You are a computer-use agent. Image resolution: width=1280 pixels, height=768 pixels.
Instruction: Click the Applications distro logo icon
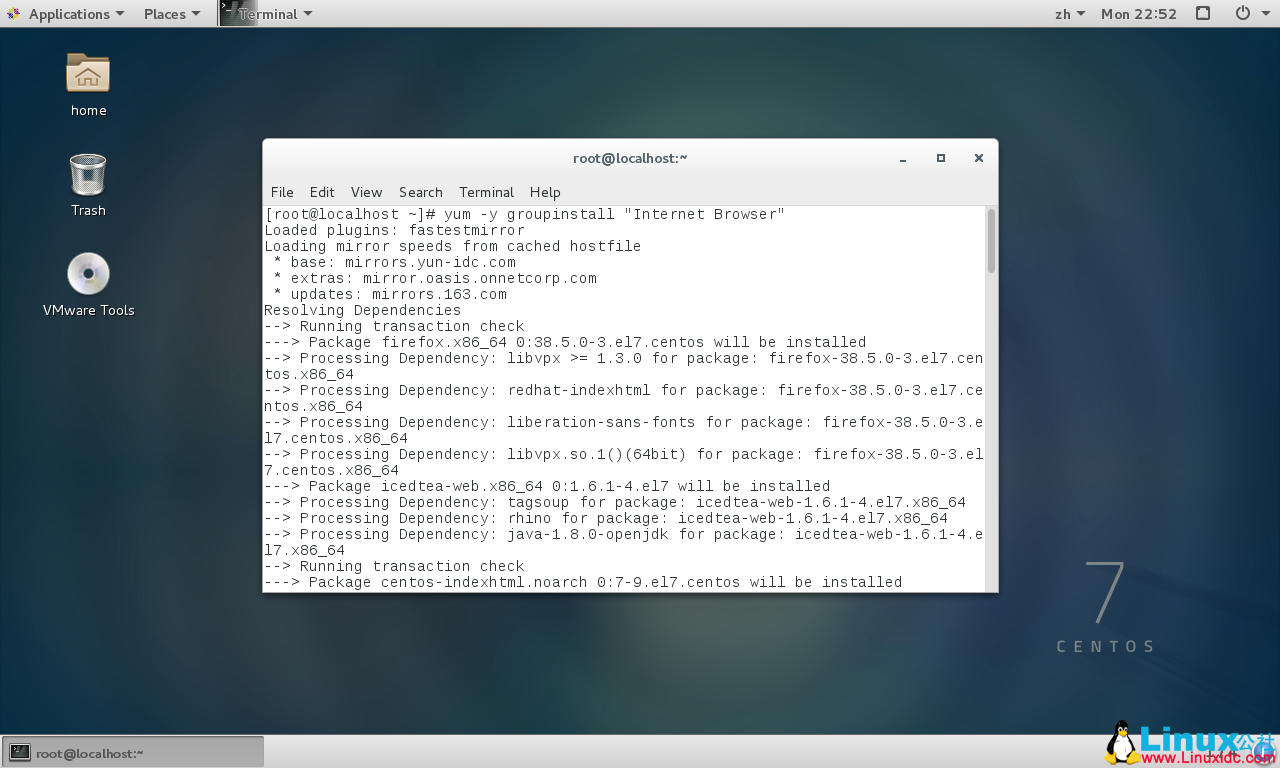pyautogui.click(x=12, y=13)
